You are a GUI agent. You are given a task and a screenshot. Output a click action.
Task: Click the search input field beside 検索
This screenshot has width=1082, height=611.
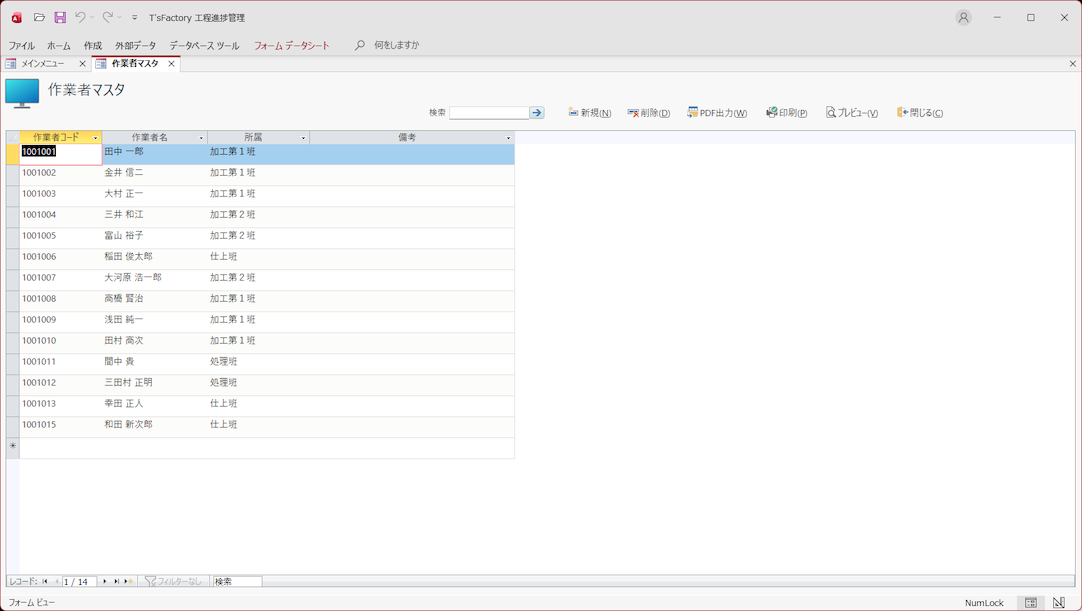[x=489, y=113]
